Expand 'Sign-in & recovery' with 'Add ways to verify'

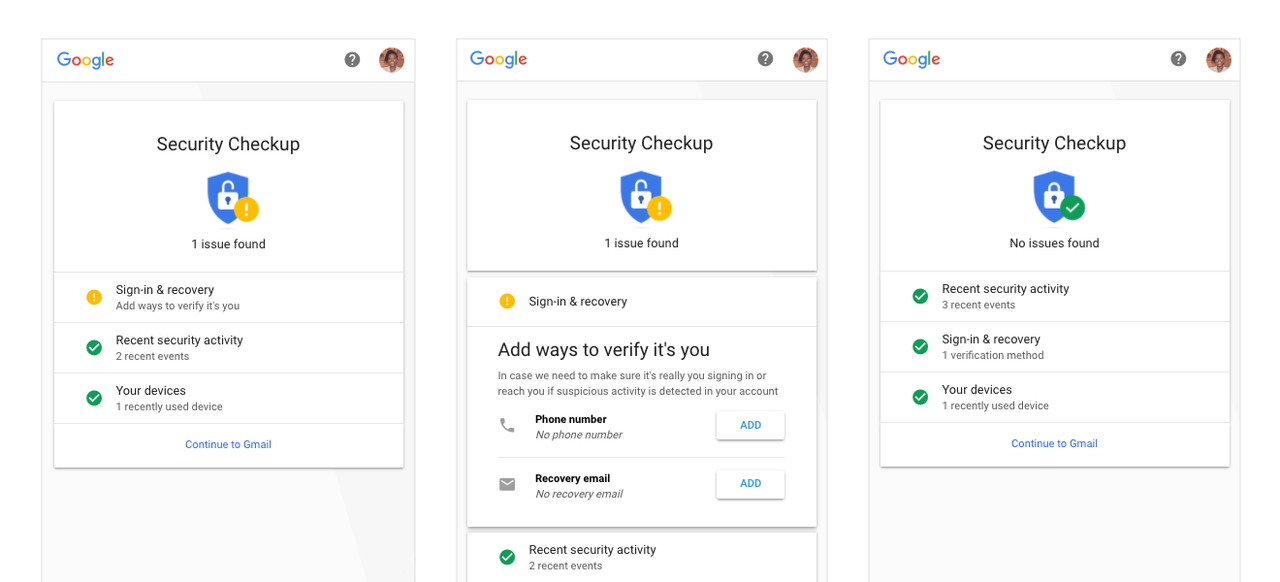[x=228, y=297]
